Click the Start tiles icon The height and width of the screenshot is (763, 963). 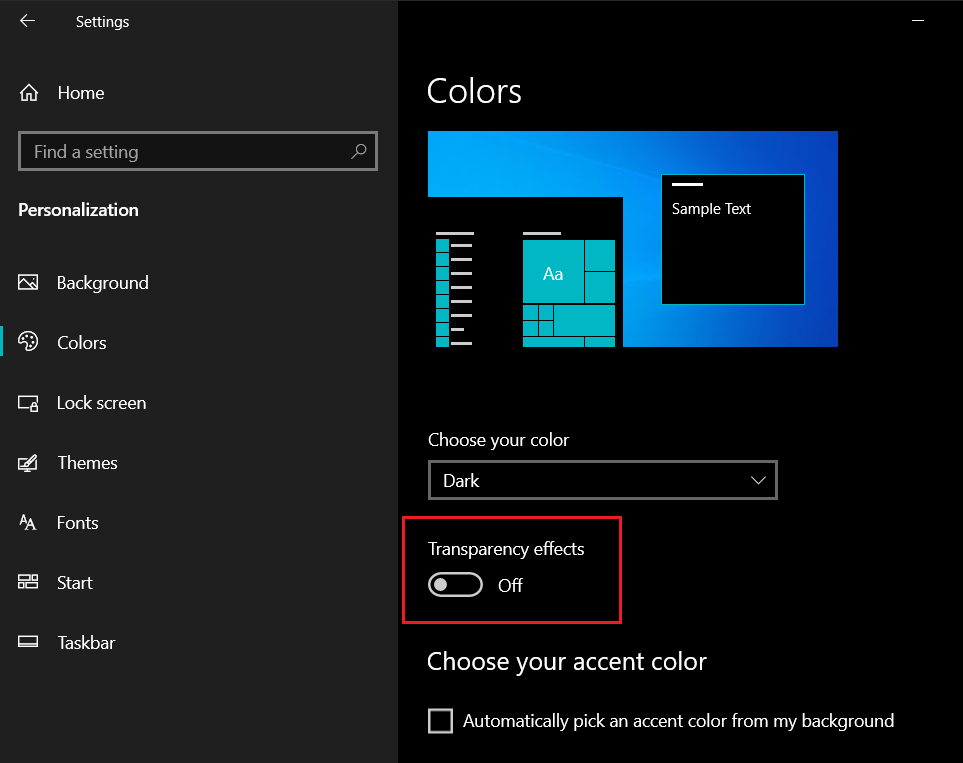coord(29,583)
